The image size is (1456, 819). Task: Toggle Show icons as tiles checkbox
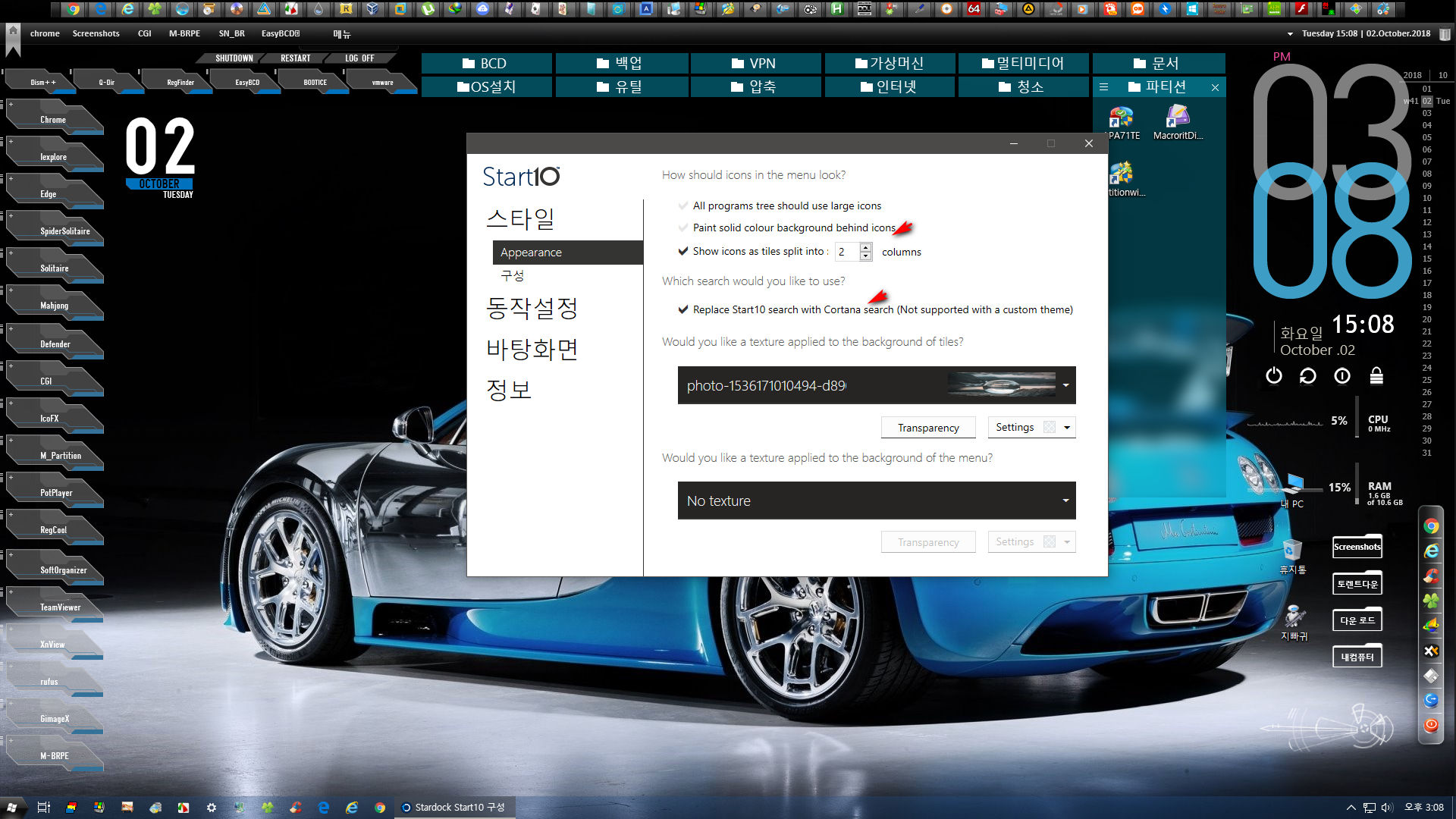(683, 251)
